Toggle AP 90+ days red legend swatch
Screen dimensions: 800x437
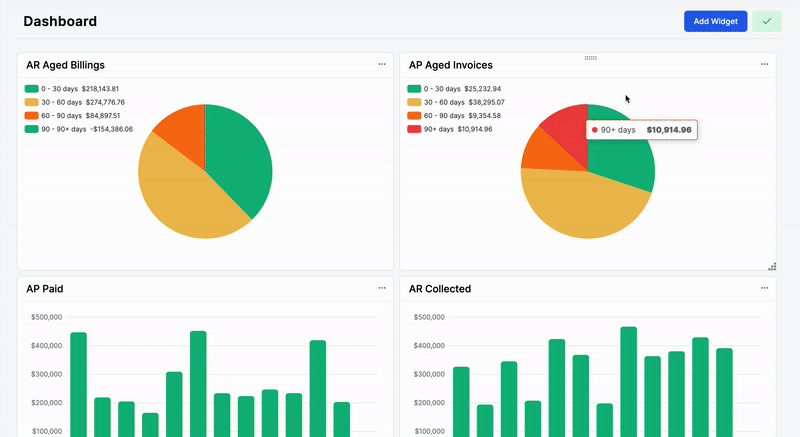pos(414,129)
